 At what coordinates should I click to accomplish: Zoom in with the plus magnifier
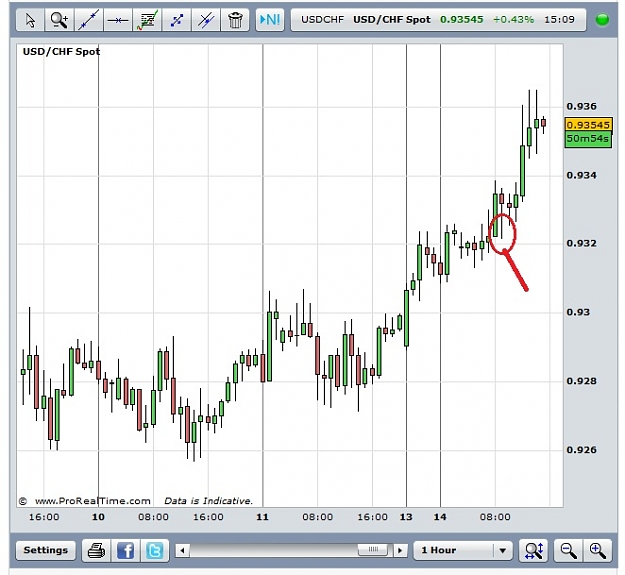[x=597, y=550]
